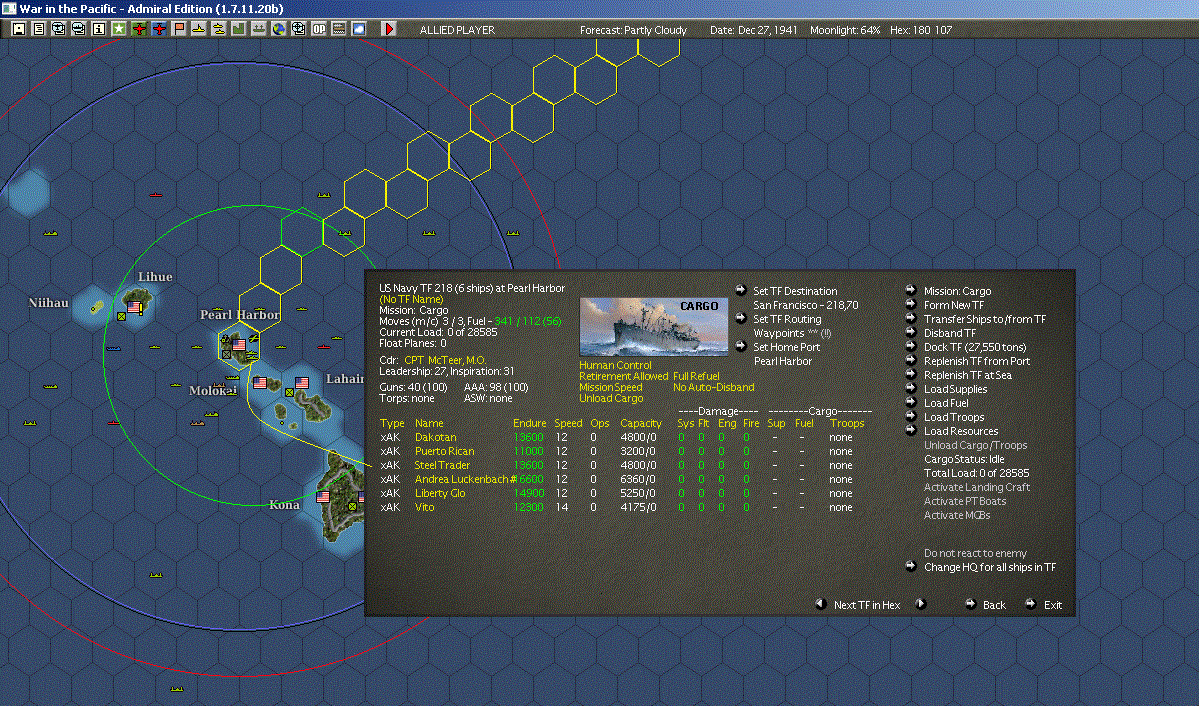Screen dimensions: 1199x706
Task: Select 'Replenish TF from Port'
Action: [976, 361]
